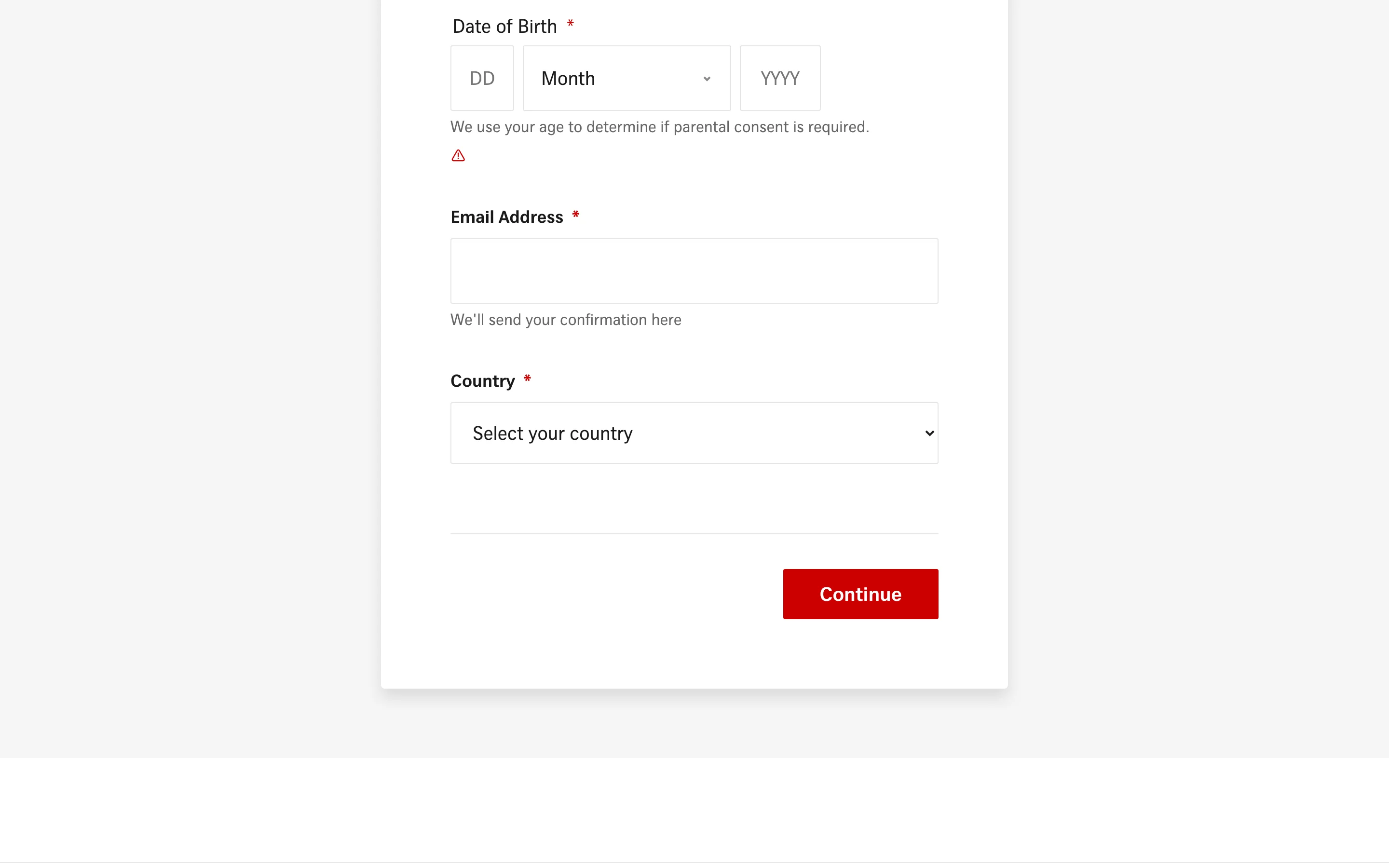Click the Continue button to submit the form
This screenshot has height=868, width=1389.
pyautogui.click(x=860, y=594)
